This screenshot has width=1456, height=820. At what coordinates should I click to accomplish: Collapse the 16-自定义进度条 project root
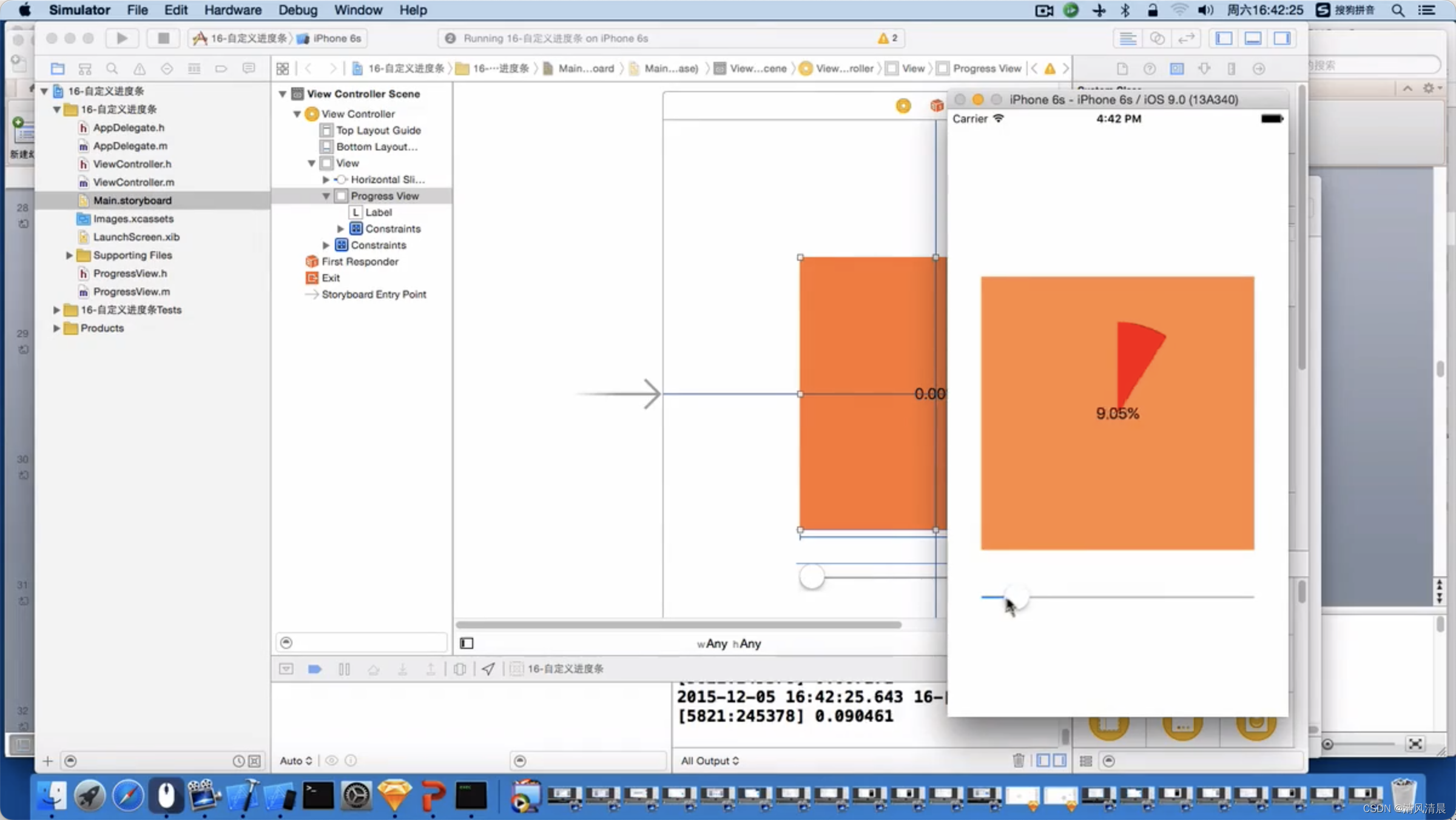tap(44, 91)
